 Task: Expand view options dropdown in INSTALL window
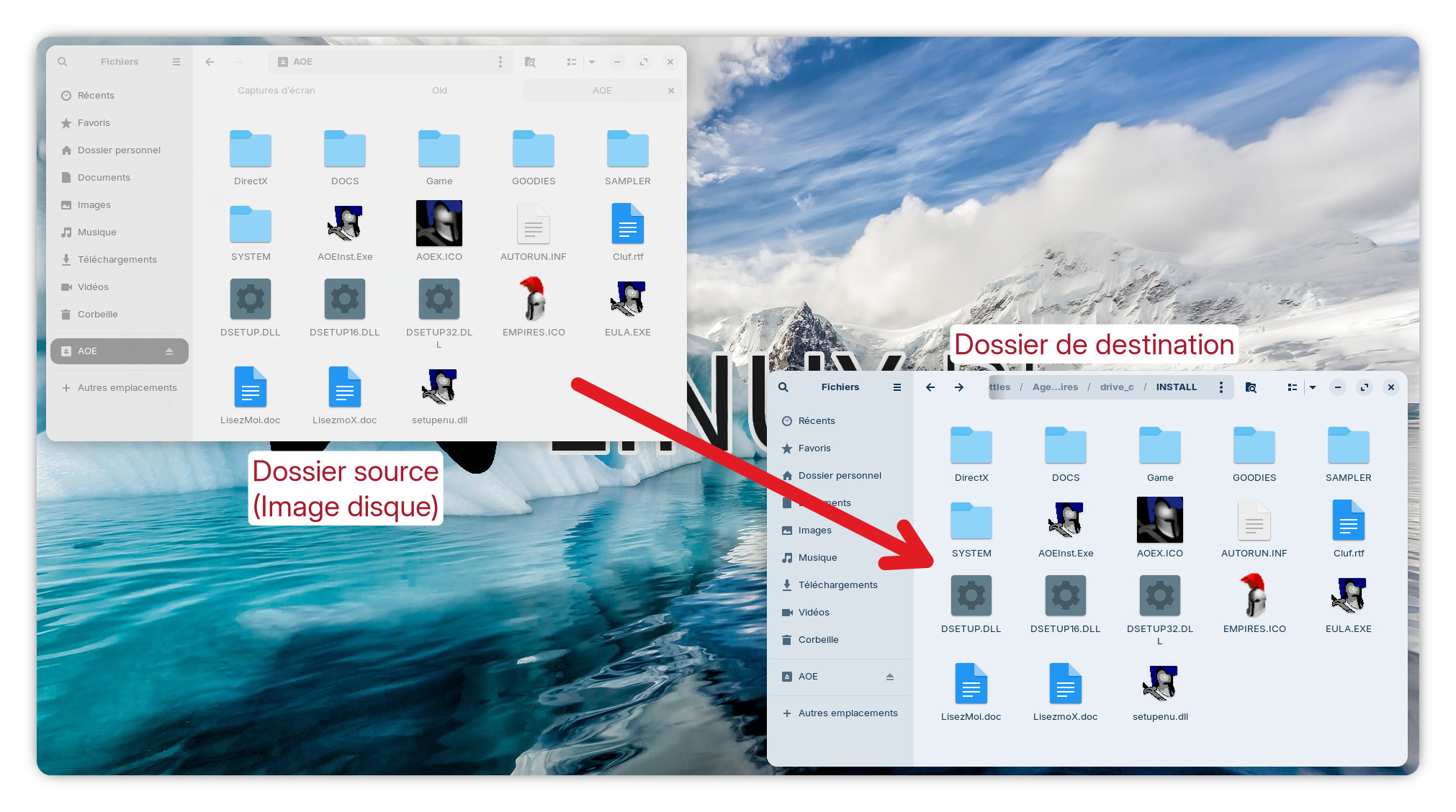(x=1313, y=387)
